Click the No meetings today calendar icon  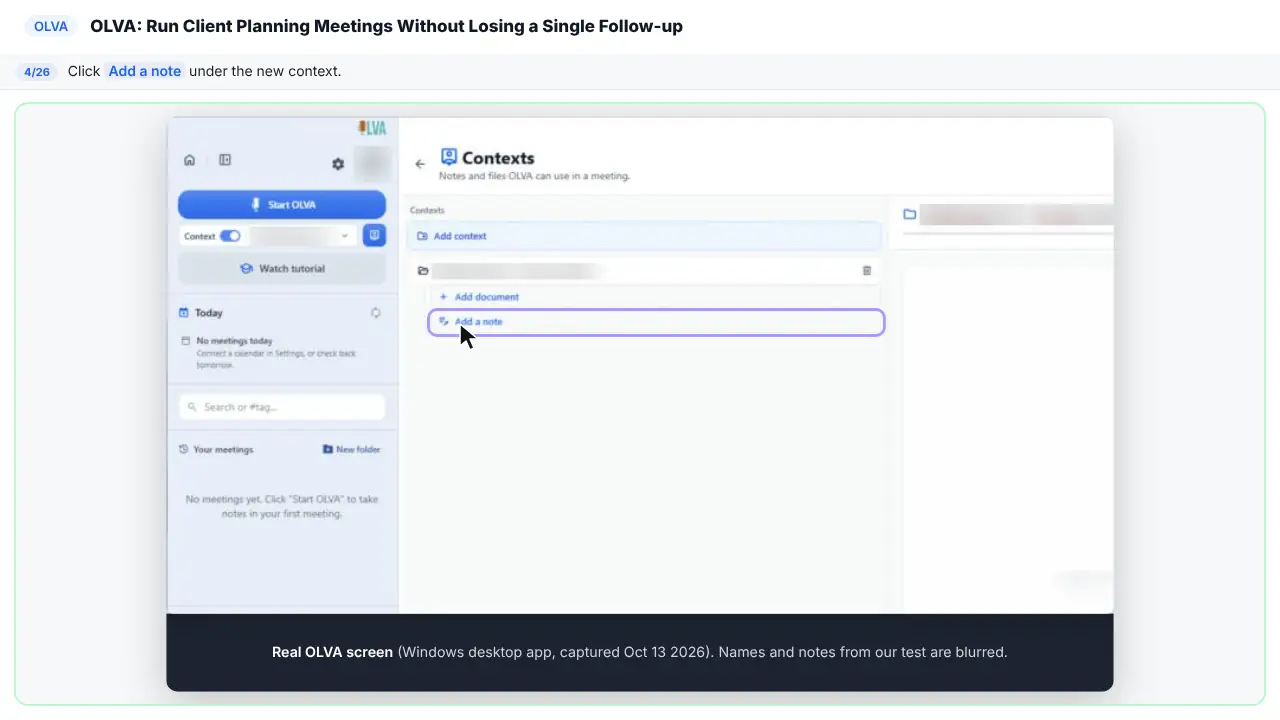coord(185,341)
